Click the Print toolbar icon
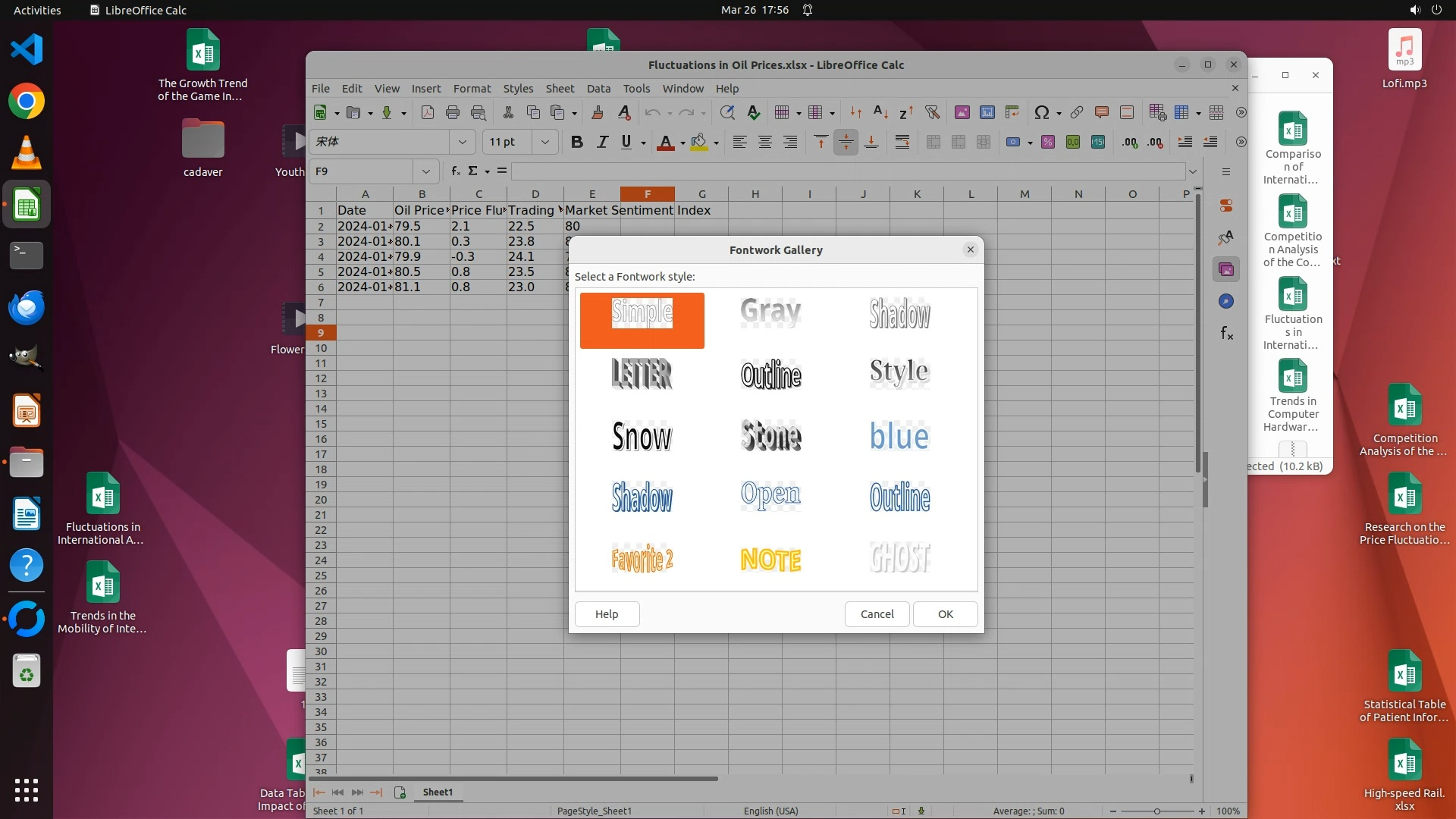This screenshot has width=1456, height=819. point(453,112)
